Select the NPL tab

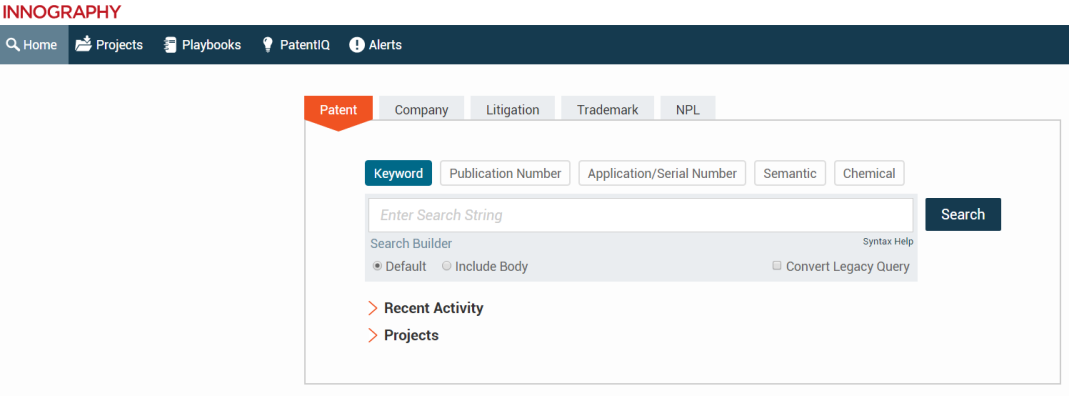click(688, 109)
